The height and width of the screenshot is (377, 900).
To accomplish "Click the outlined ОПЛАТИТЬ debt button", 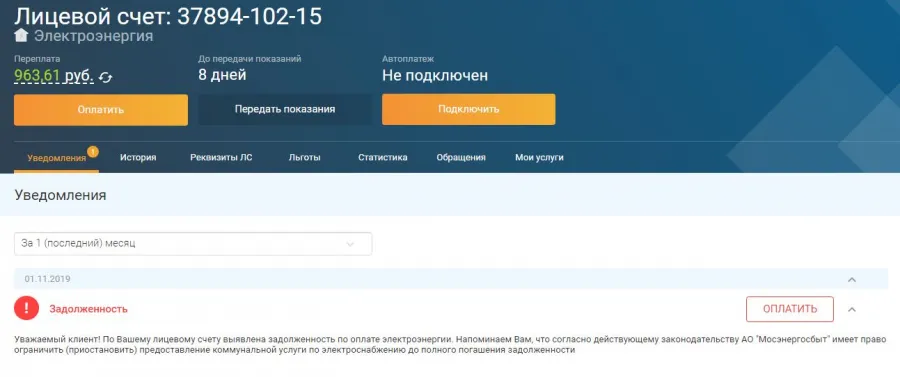I will coord(790,309).
